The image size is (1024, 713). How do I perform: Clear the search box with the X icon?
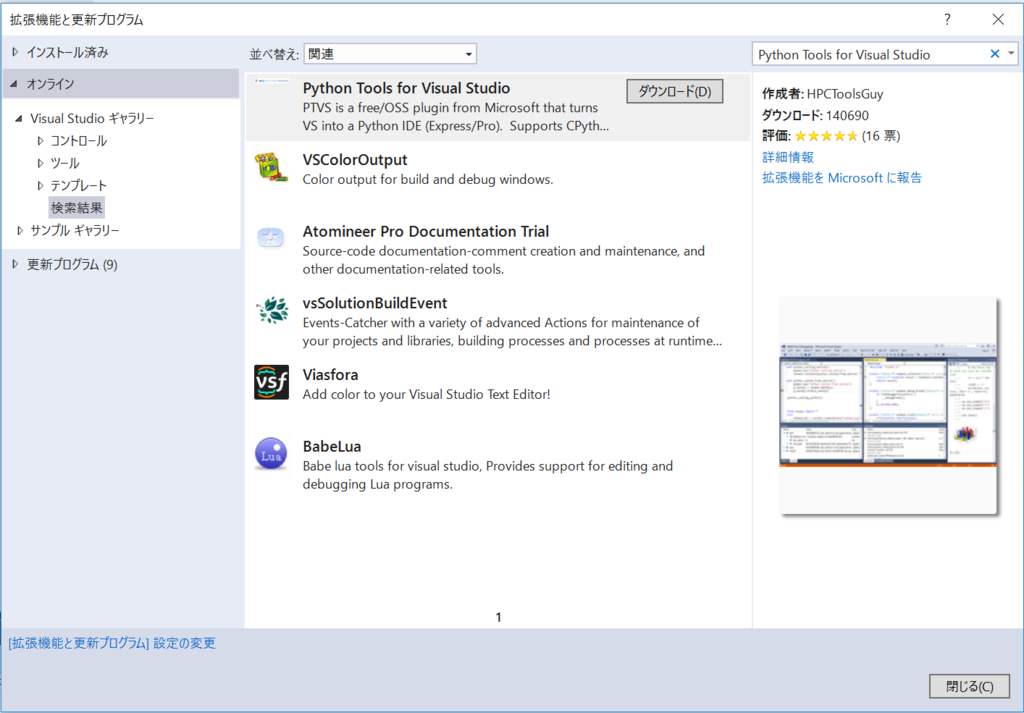coord(995,54)
